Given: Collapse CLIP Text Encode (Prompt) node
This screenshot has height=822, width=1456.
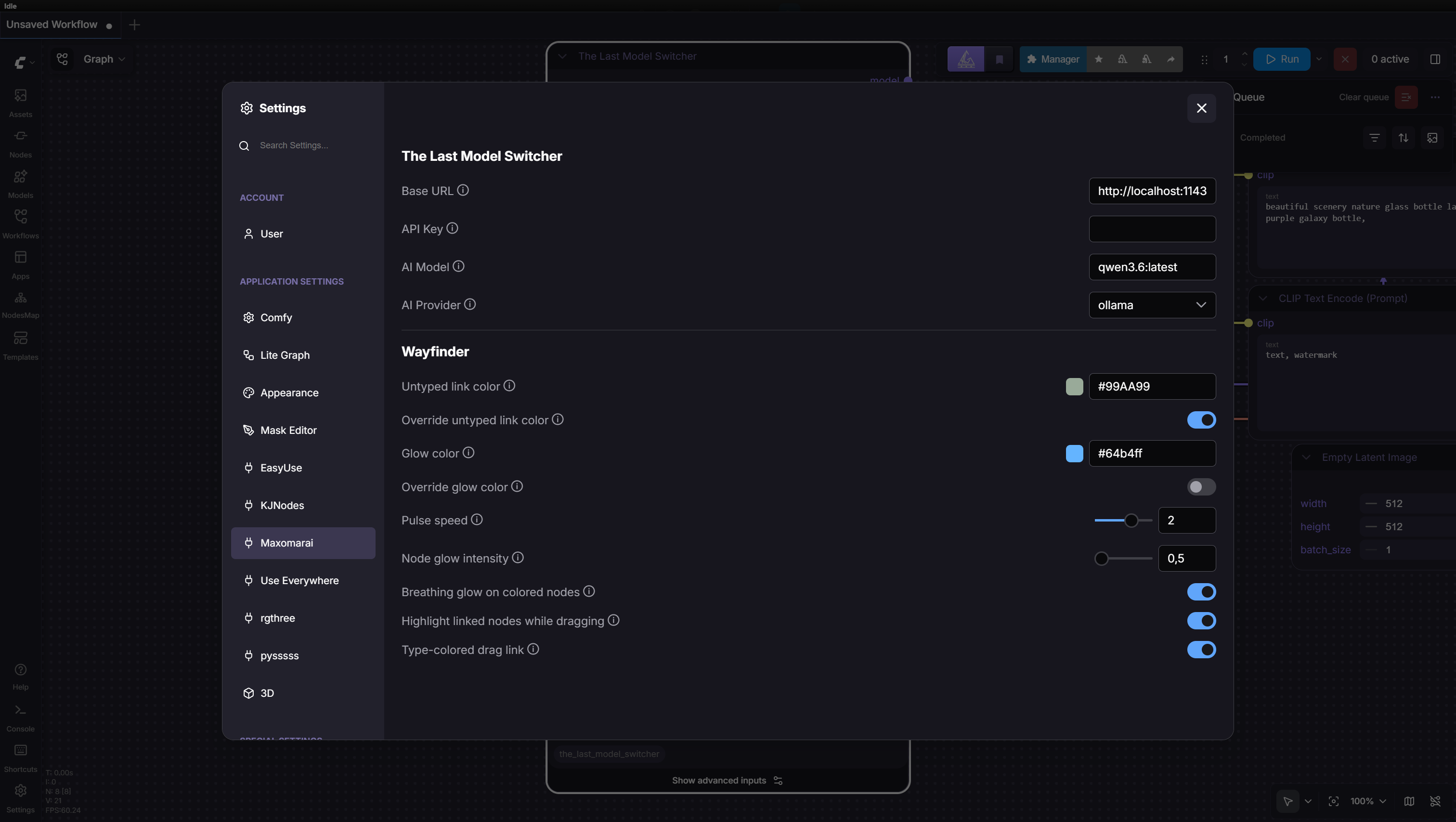Looking at the screenshot, I should (1263, 299).
